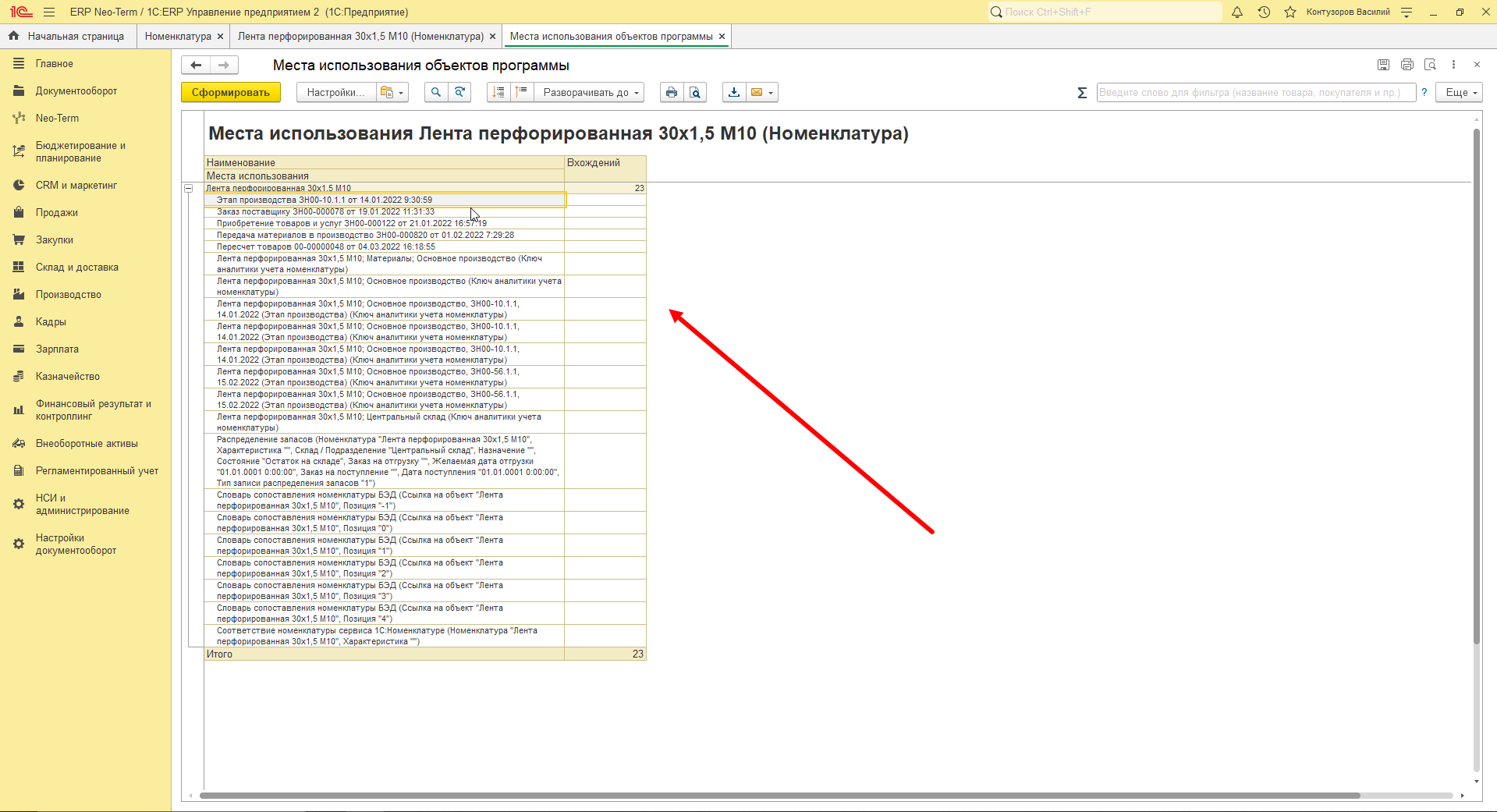Collapse all groups with the collapse icon

[498, 93]
